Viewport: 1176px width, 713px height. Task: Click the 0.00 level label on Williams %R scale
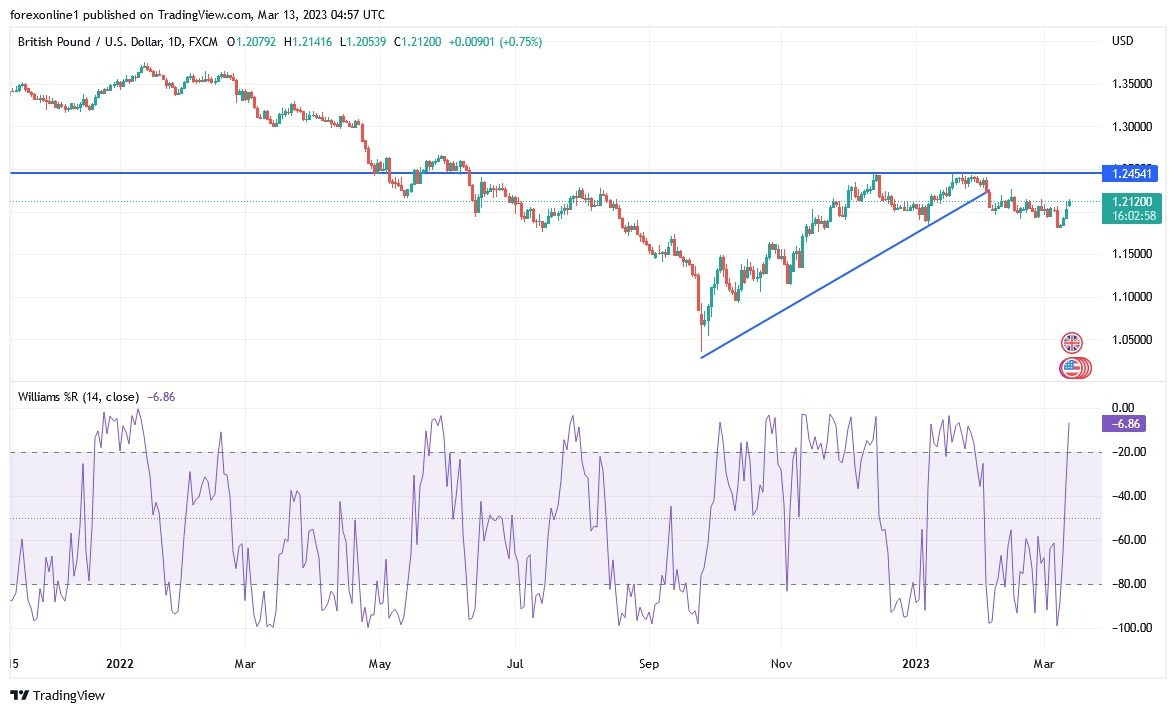pos(1124,407)
